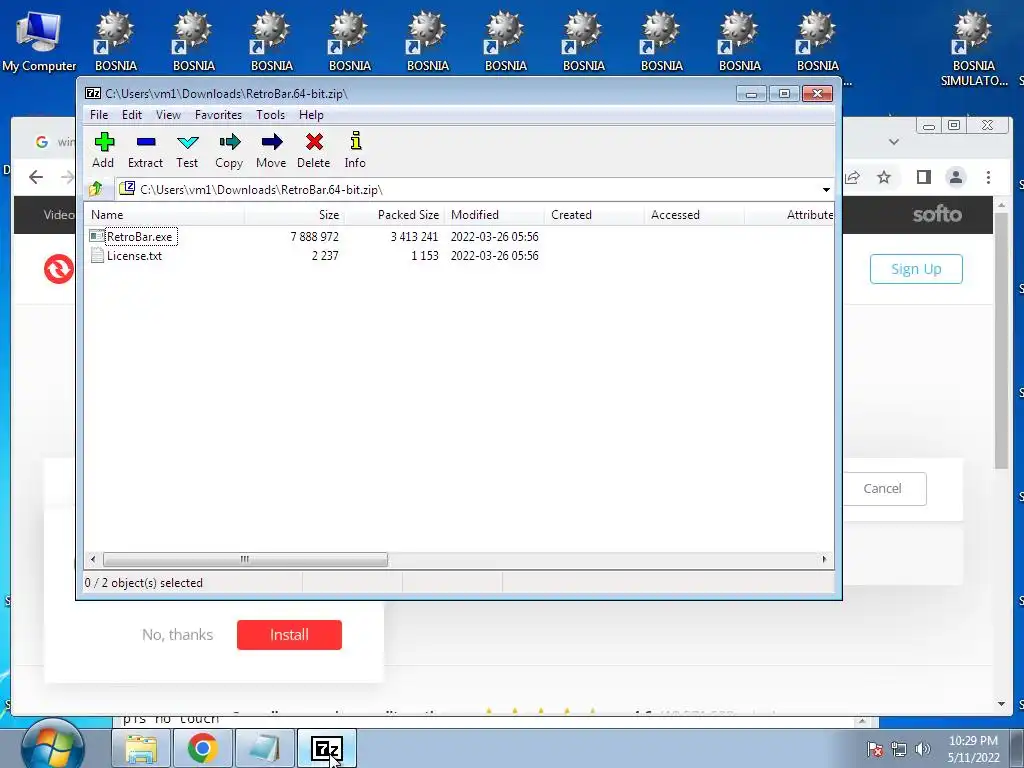Image resolution: width=1024 pixels, height=768 pixels.
Task: Switch to Chrome in the taskbar
Action: [202, 748]
